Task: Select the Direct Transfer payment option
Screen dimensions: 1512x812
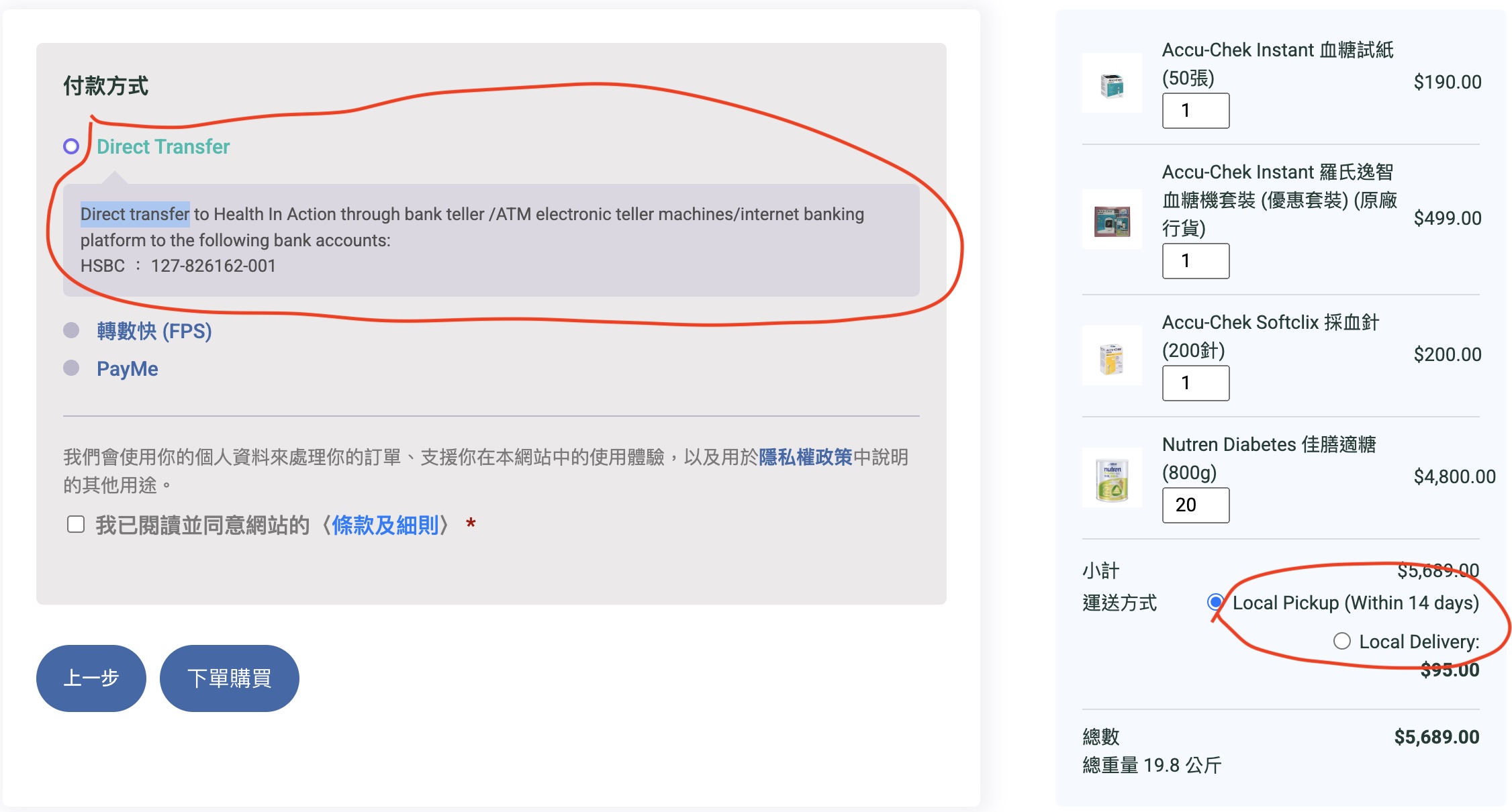Action: pyautogui.click(x=71, y=146)
